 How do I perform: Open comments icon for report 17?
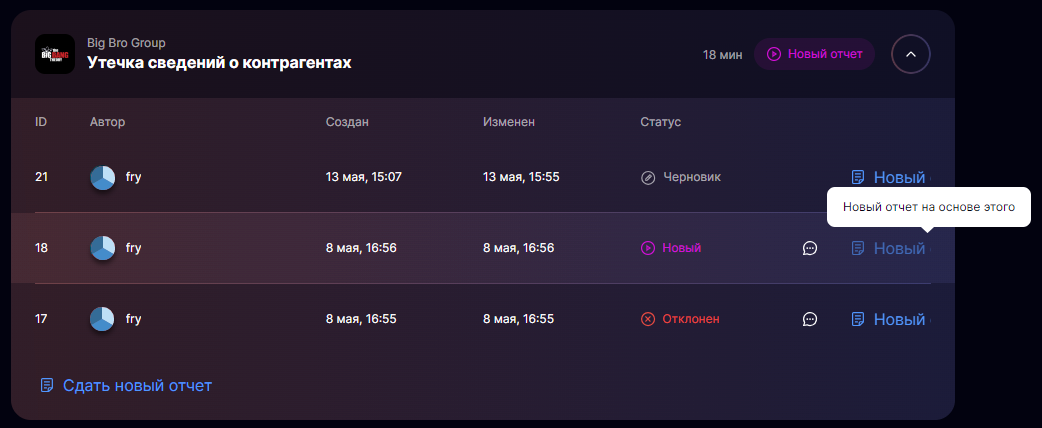(x=810, y=319)
